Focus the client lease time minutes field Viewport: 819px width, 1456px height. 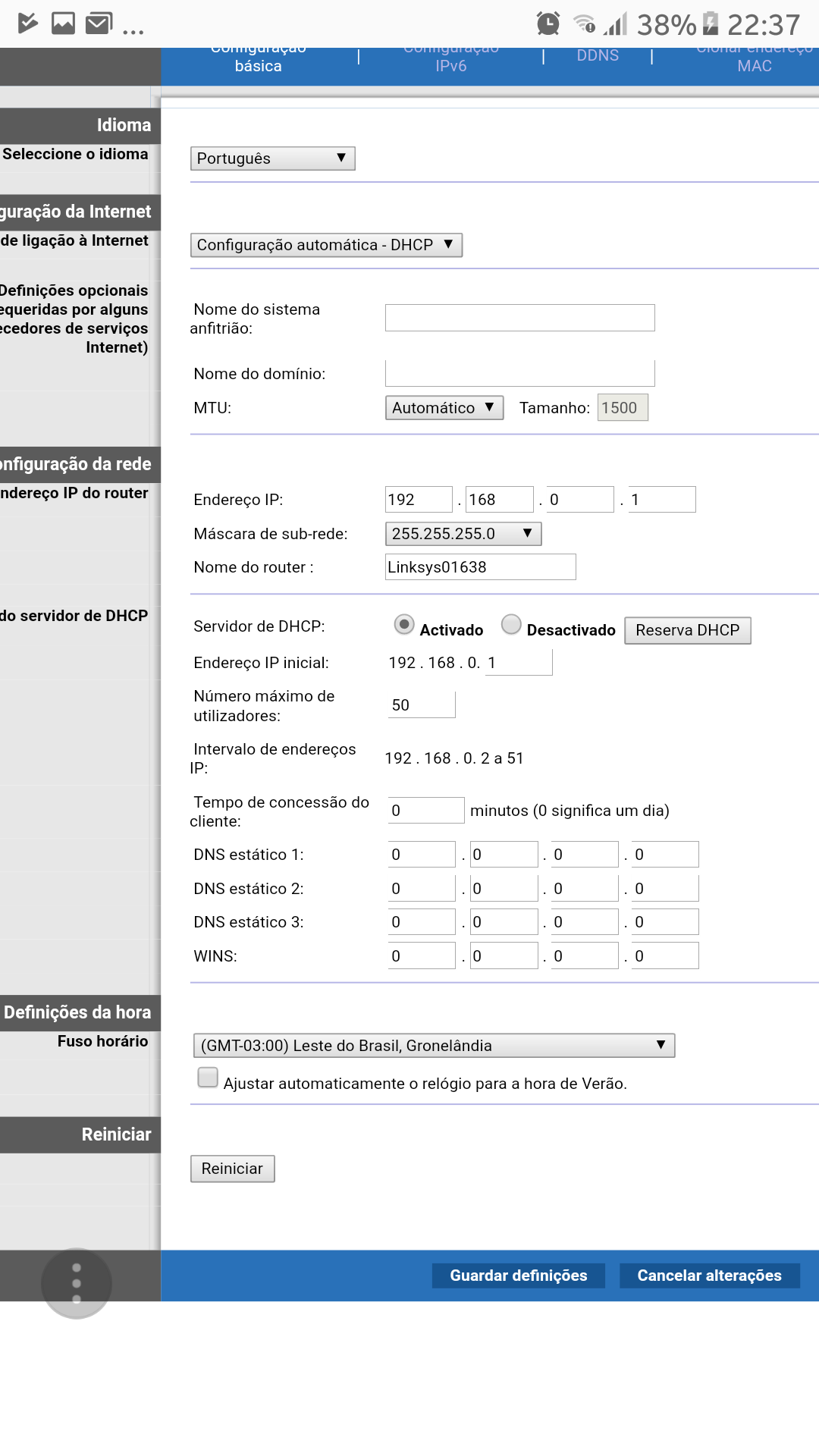click(x=426, y=811)
